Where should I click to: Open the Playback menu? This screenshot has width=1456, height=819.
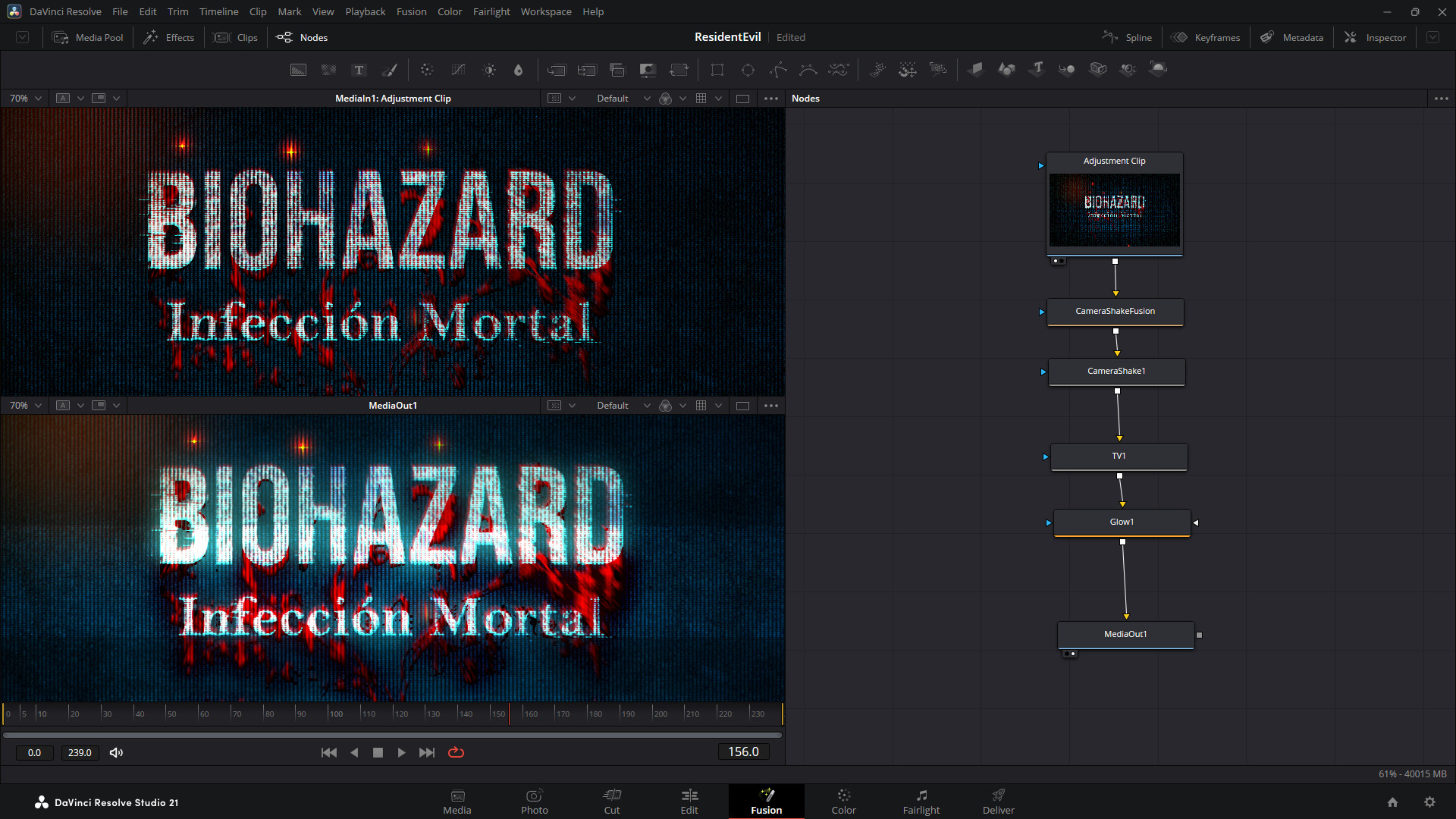[x=365, y=11]
